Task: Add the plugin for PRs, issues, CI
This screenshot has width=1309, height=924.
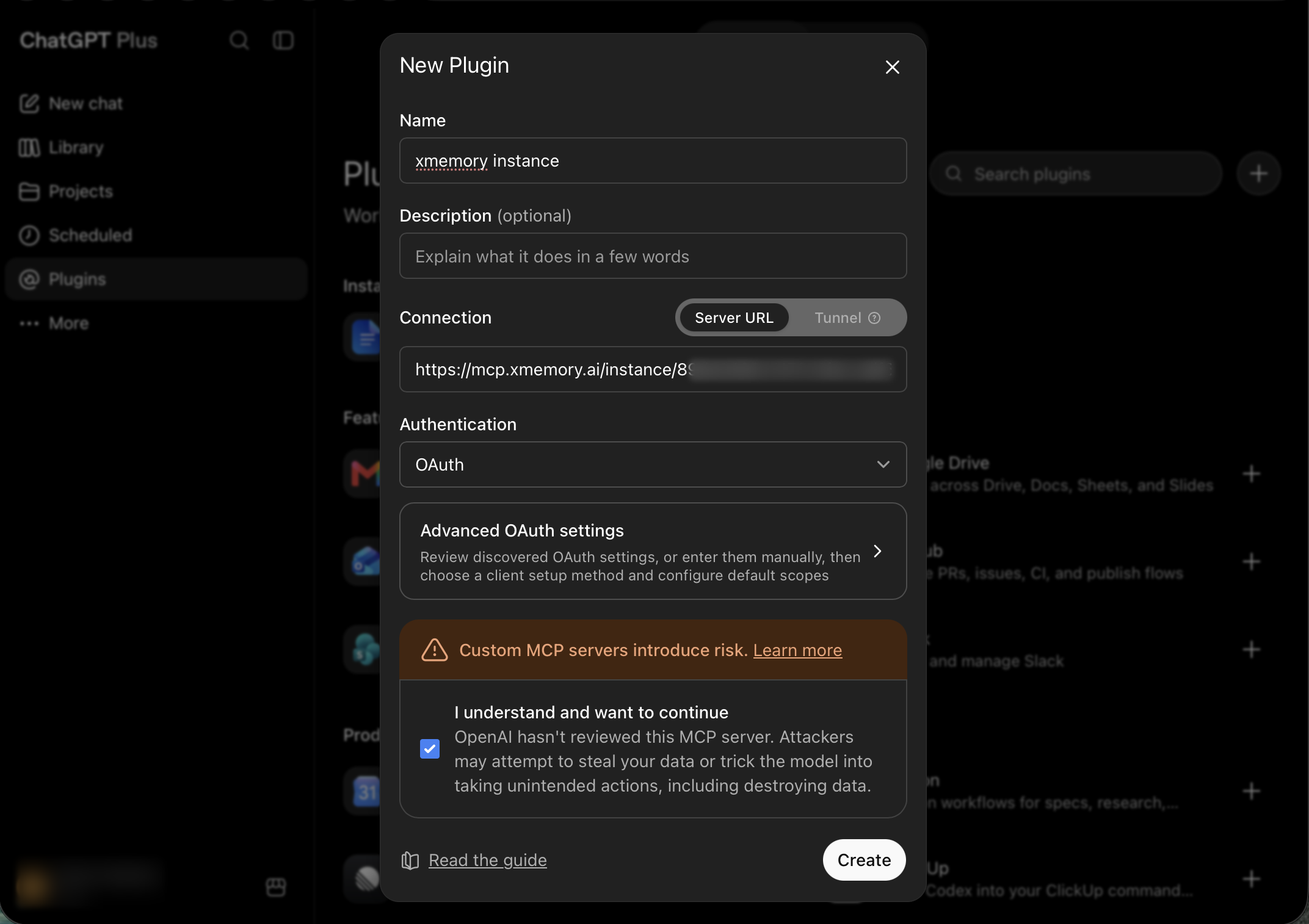Action: 1252,561
